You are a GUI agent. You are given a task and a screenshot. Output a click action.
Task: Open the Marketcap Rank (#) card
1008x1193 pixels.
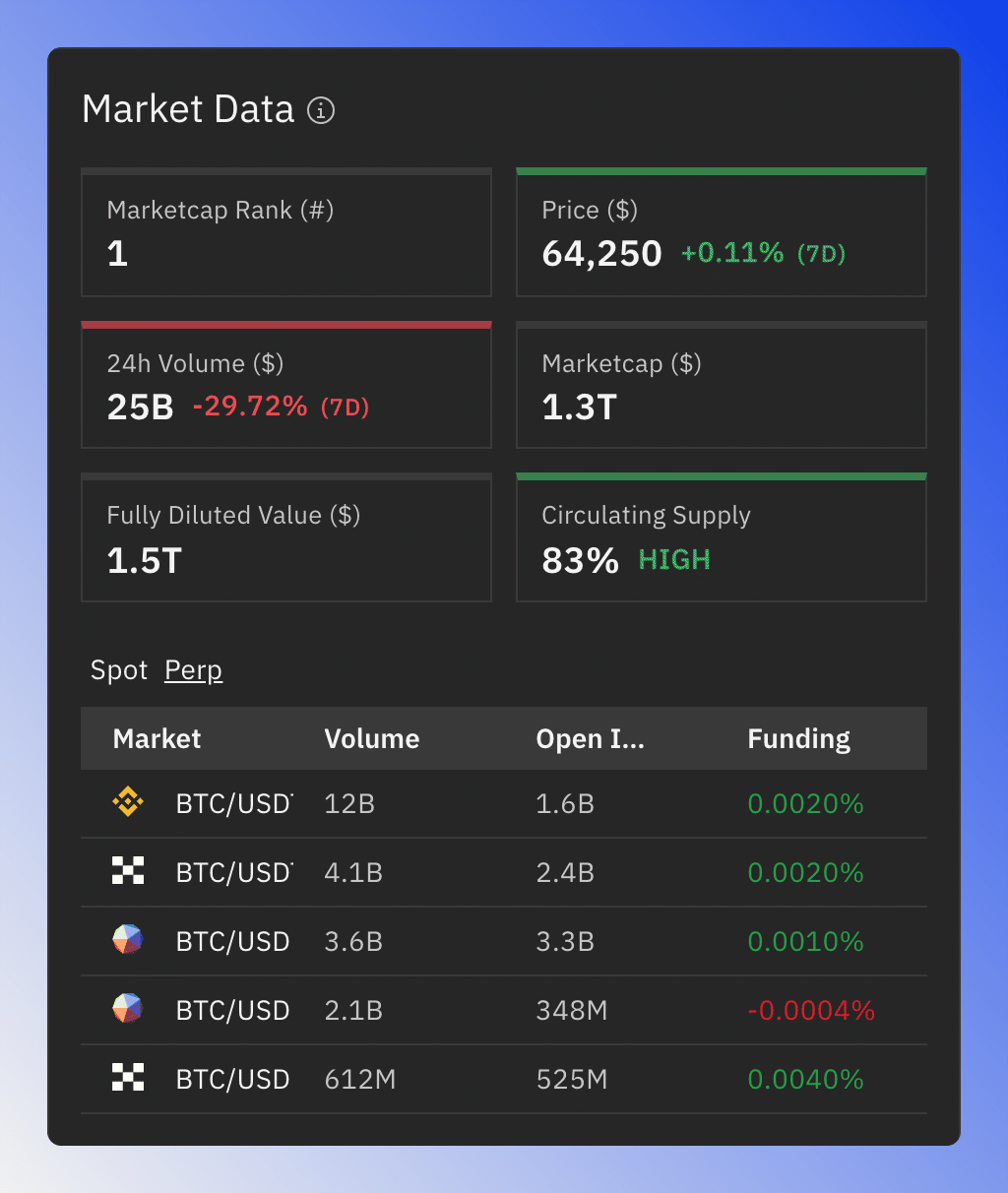pos(286,232)
